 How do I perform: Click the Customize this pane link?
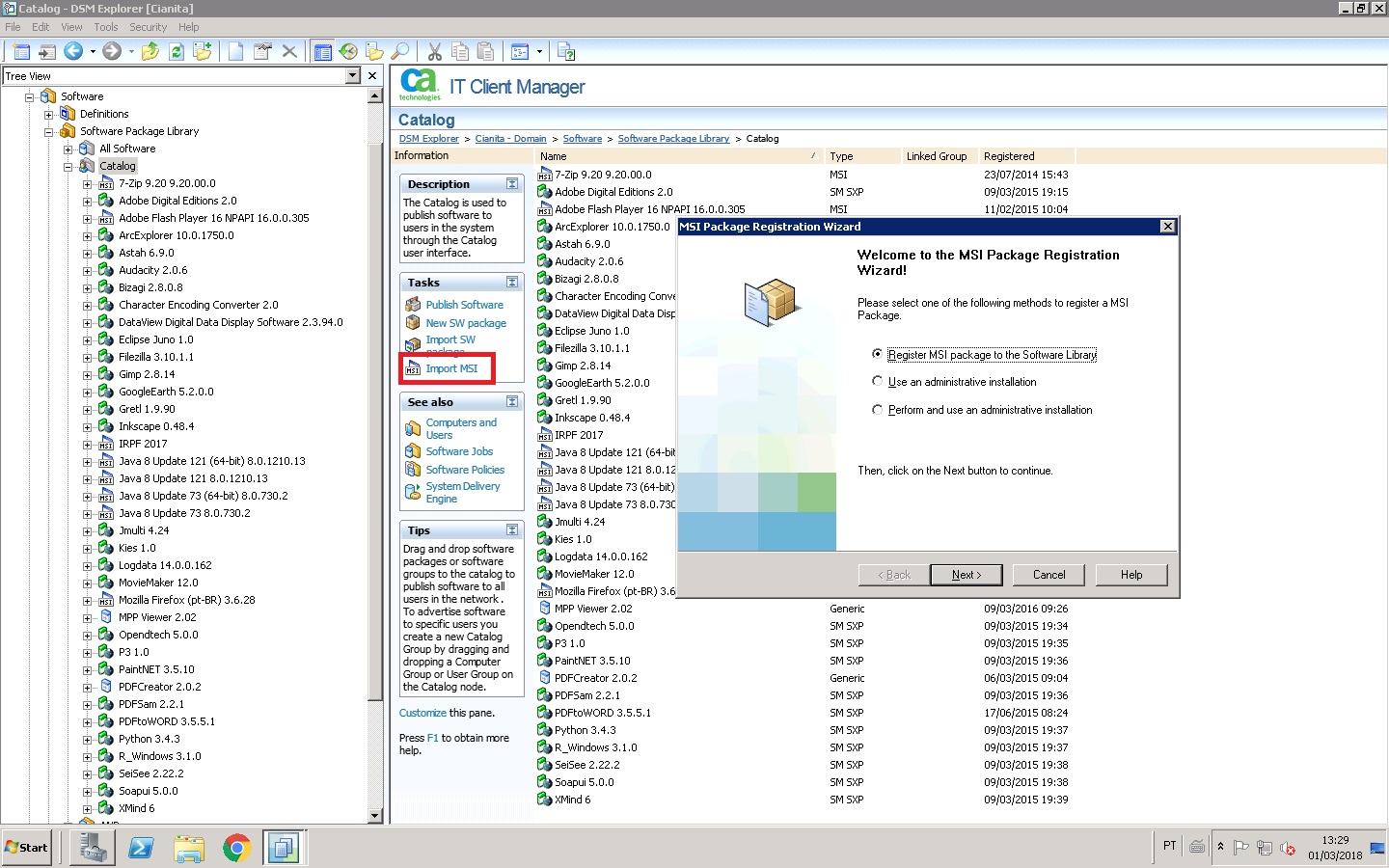(x=422, y=714)
